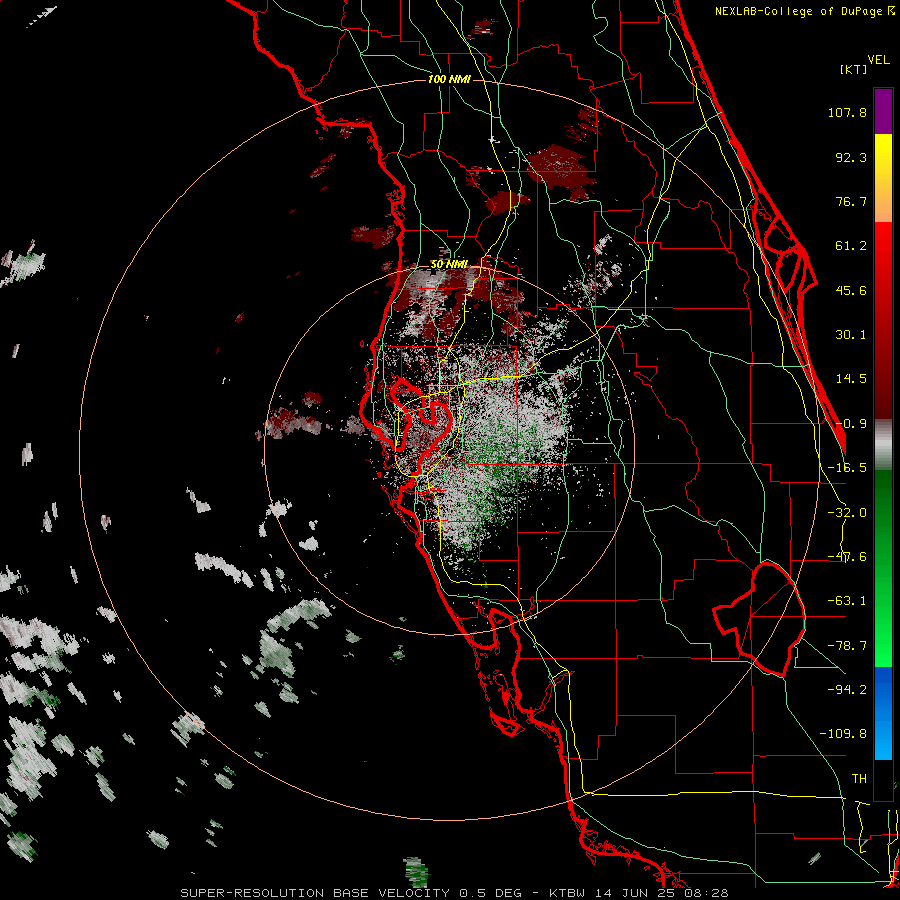This screenshot has height=900, width=900.
Task: Click the TH legend label
Action: [x=859, y=779]
